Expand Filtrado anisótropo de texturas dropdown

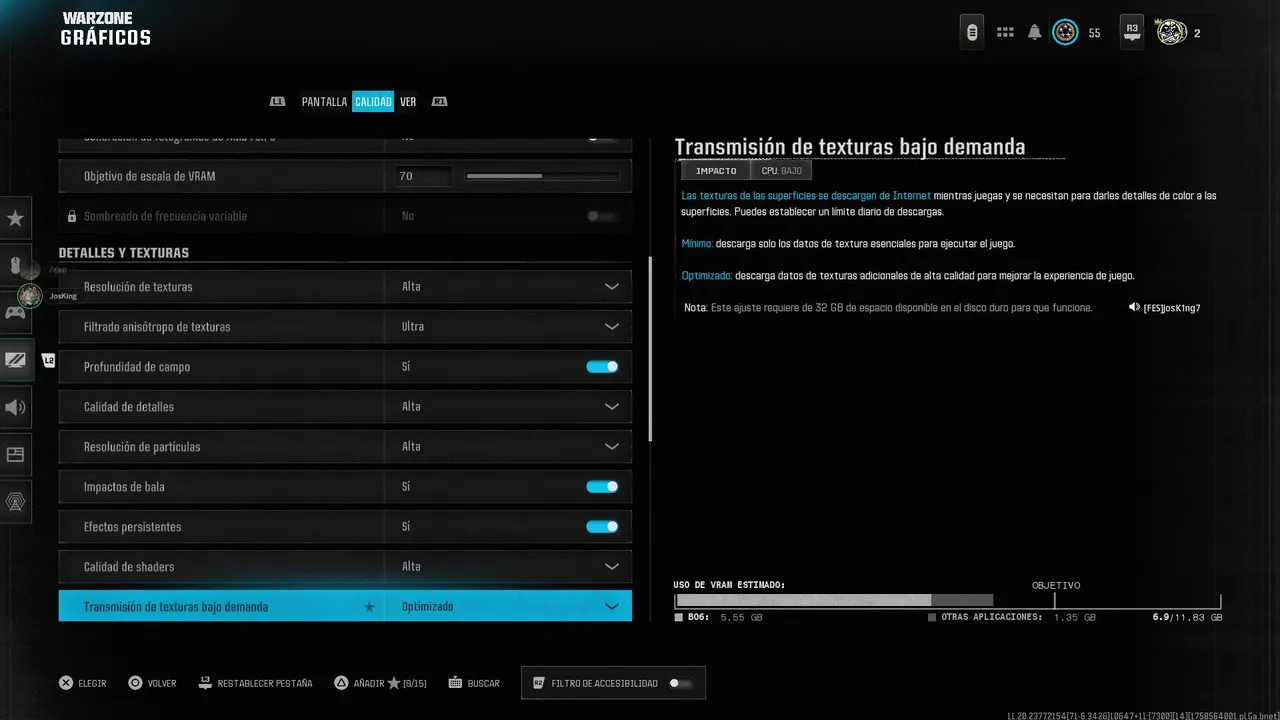pyautogui.click(x=612, y=327)
